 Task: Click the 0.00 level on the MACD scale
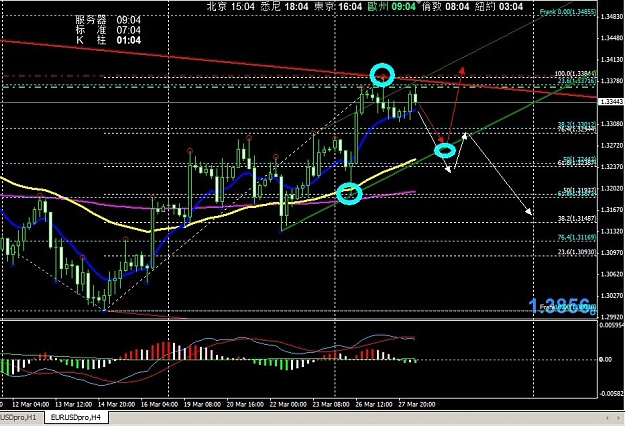click(x=606, y=359)
